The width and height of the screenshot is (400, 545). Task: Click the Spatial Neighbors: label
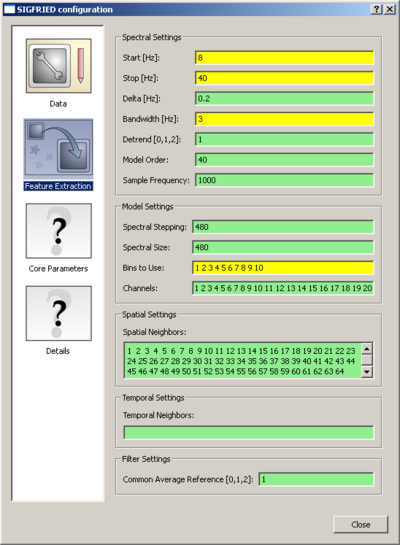click(154, 332)
